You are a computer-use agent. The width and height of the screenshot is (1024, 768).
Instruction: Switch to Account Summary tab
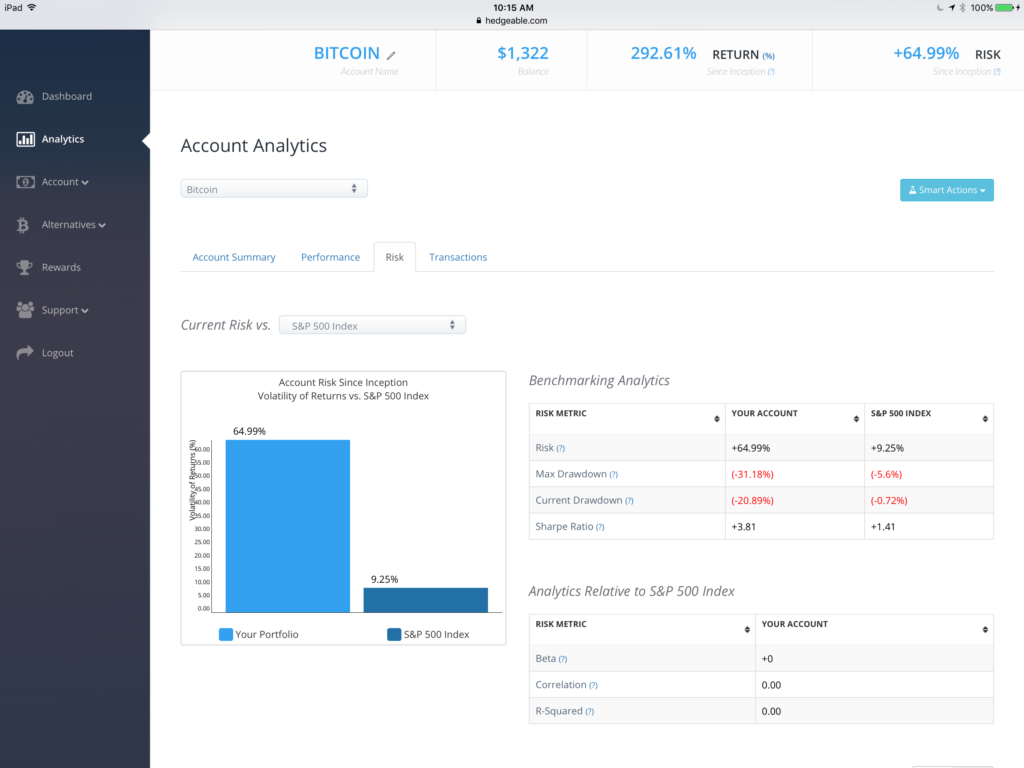(234, 257)
